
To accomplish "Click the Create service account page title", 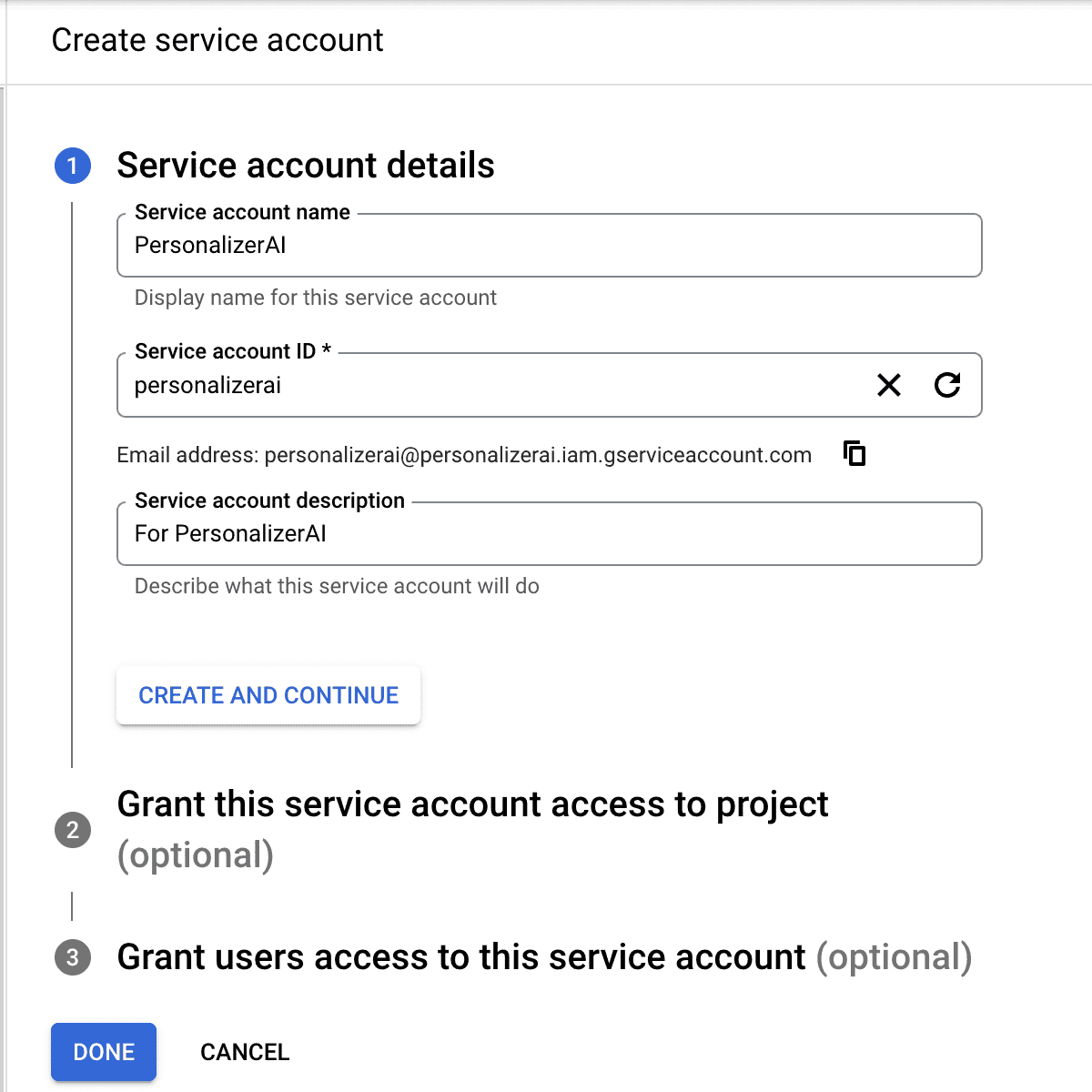I will tap(217, 40).
